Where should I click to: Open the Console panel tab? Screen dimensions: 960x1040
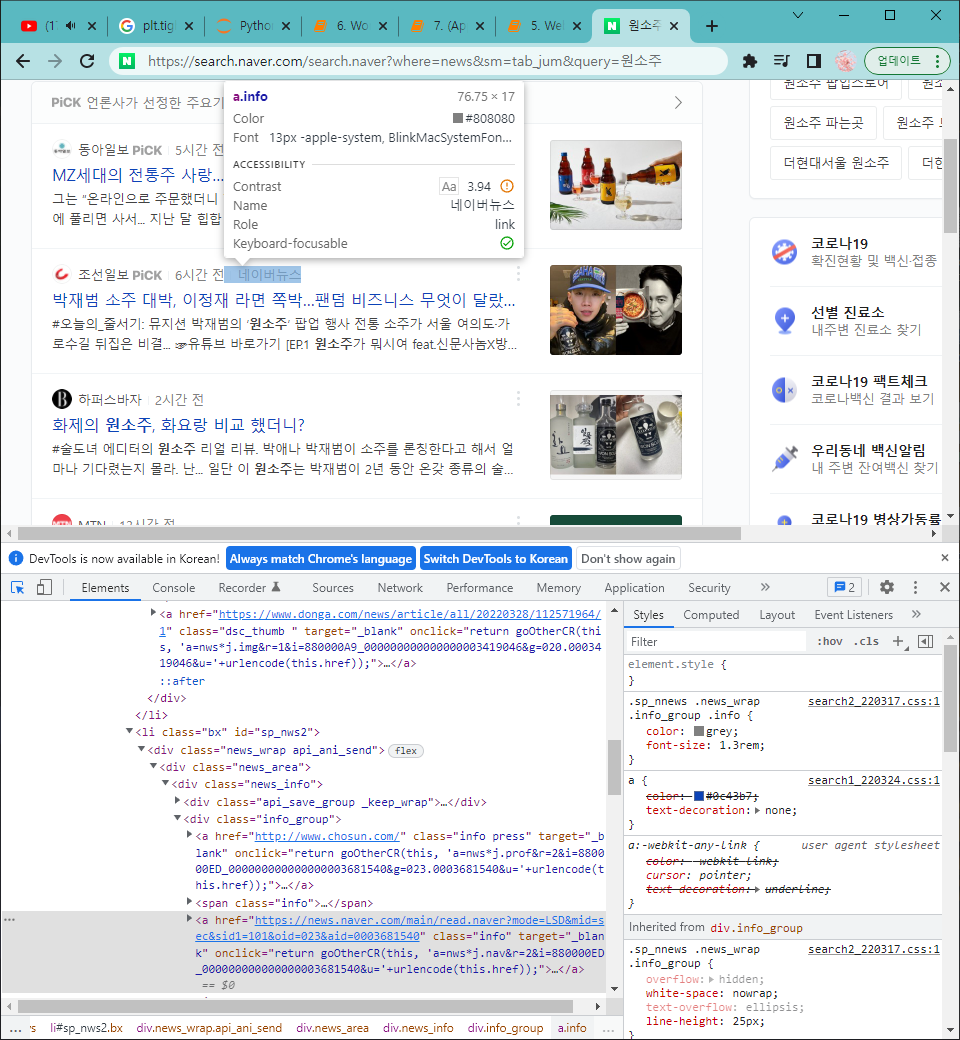tap(174, 588)
